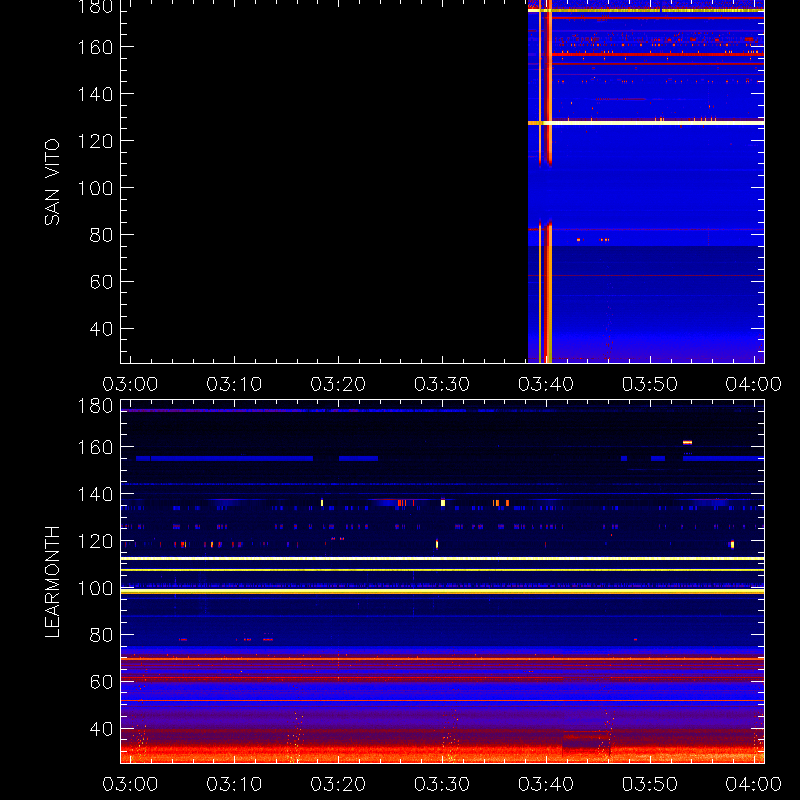Viewport: 800px width, 800px height.
Task: Click the black no-data region of San Vito plot
Action: coord(324,184)
